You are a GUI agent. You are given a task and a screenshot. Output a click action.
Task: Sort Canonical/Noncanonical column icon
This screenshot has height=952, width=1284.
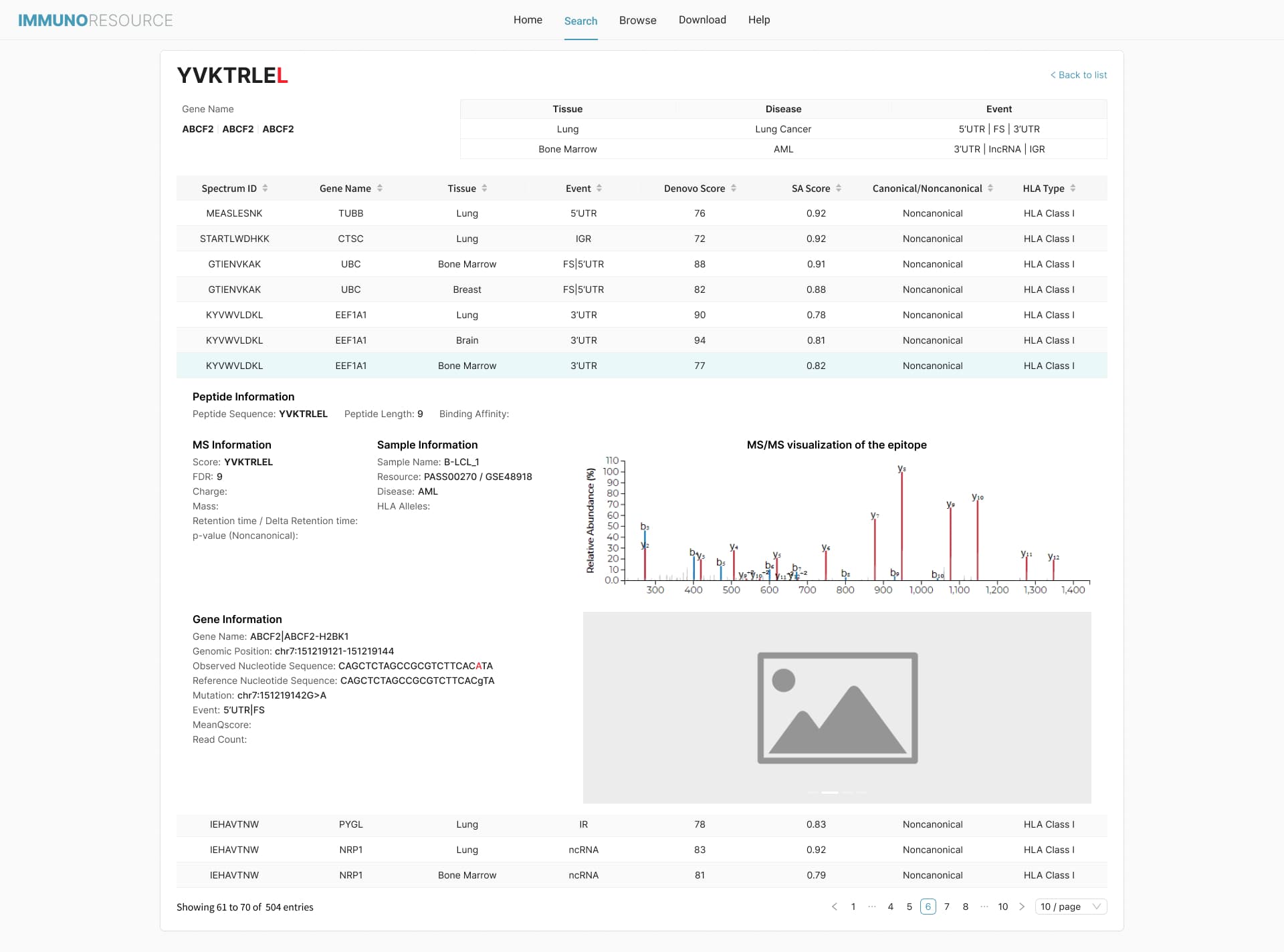(x=990, y=189)
